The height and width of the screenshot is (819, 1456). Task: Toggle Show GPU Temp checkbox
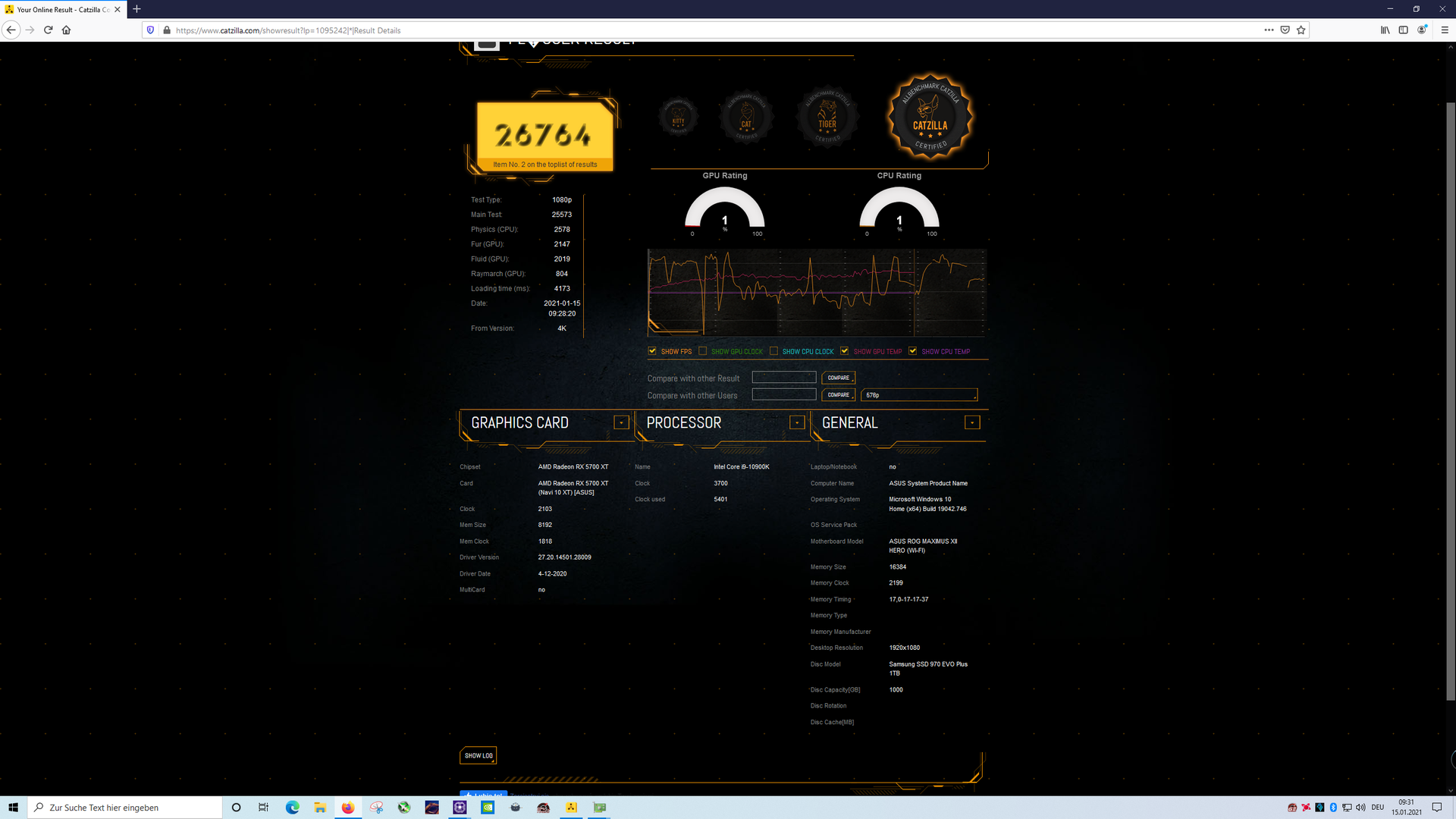(844, 351)
